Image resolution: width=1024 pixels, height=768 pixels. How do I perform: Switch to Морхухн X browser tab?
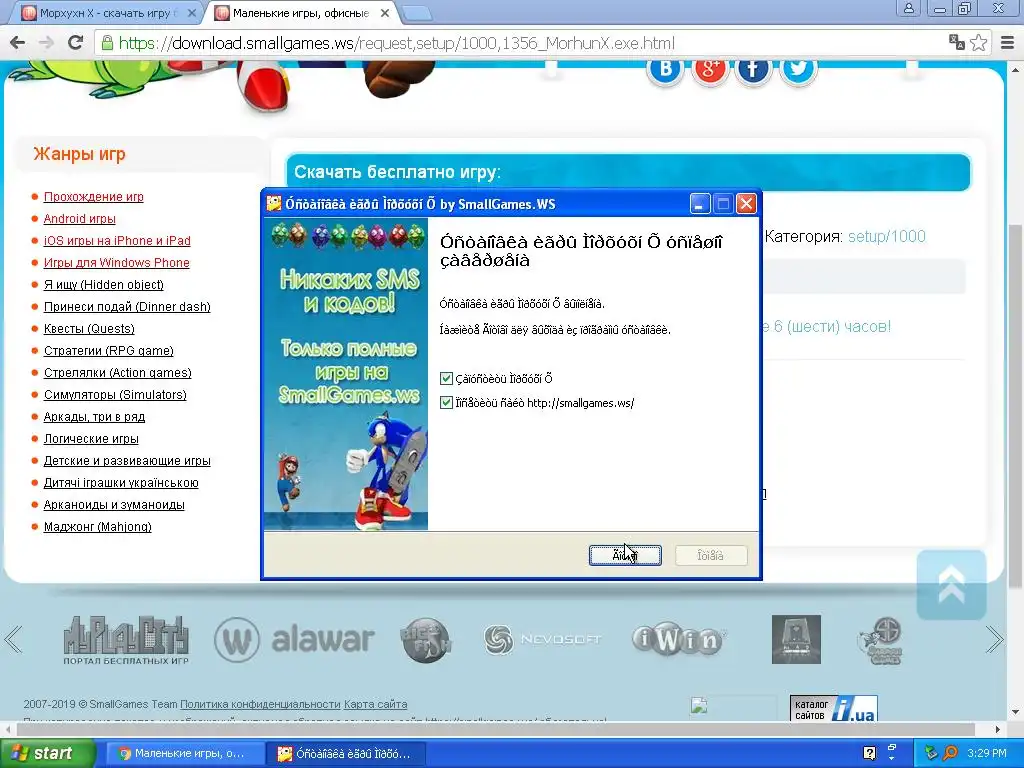[x=108, y=13]
